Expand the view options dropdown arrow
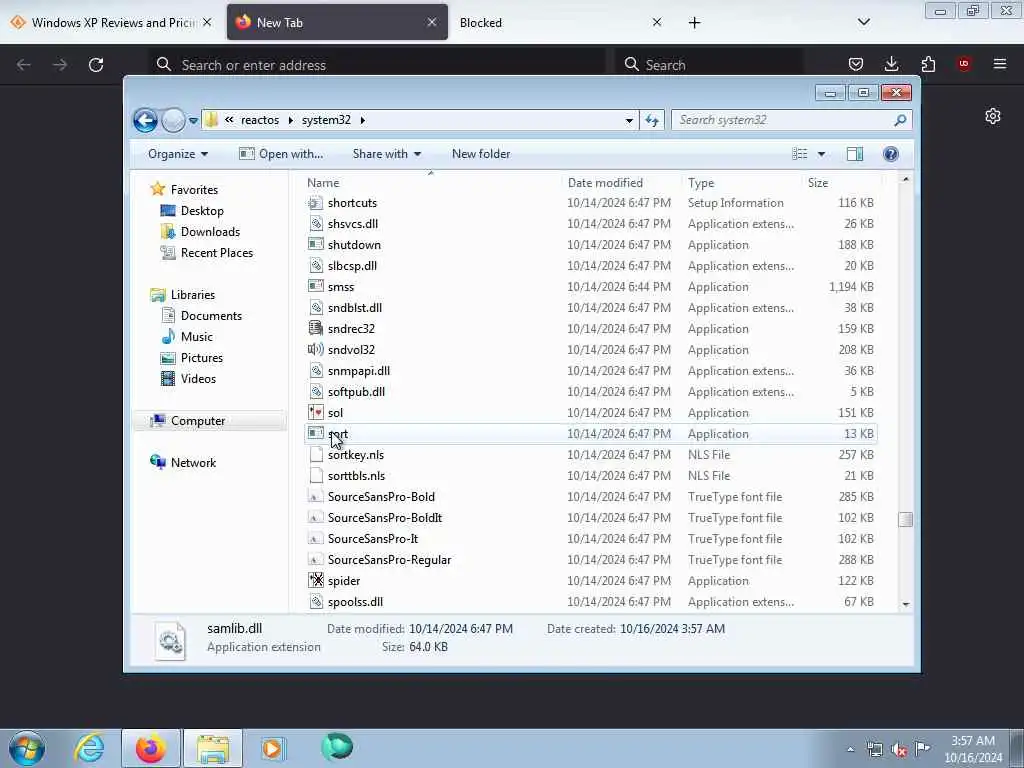The width and height of the screenshot is (1024, 768). point(822,154)
